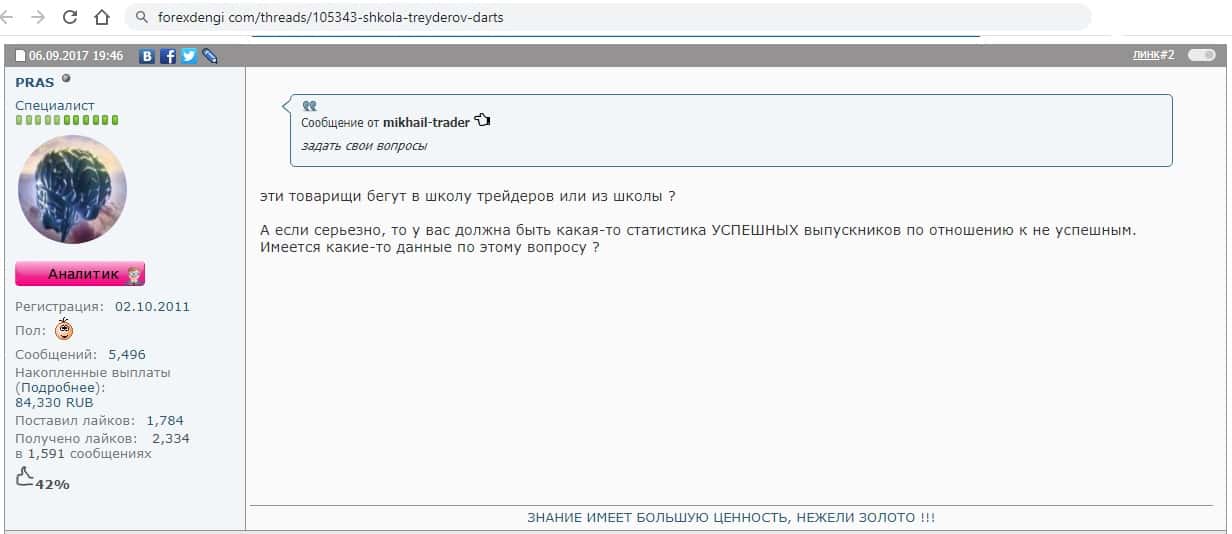Go to browser home page
This screenshot has height=534, width=1232.
pyautogui.click(x=101, y=17)
